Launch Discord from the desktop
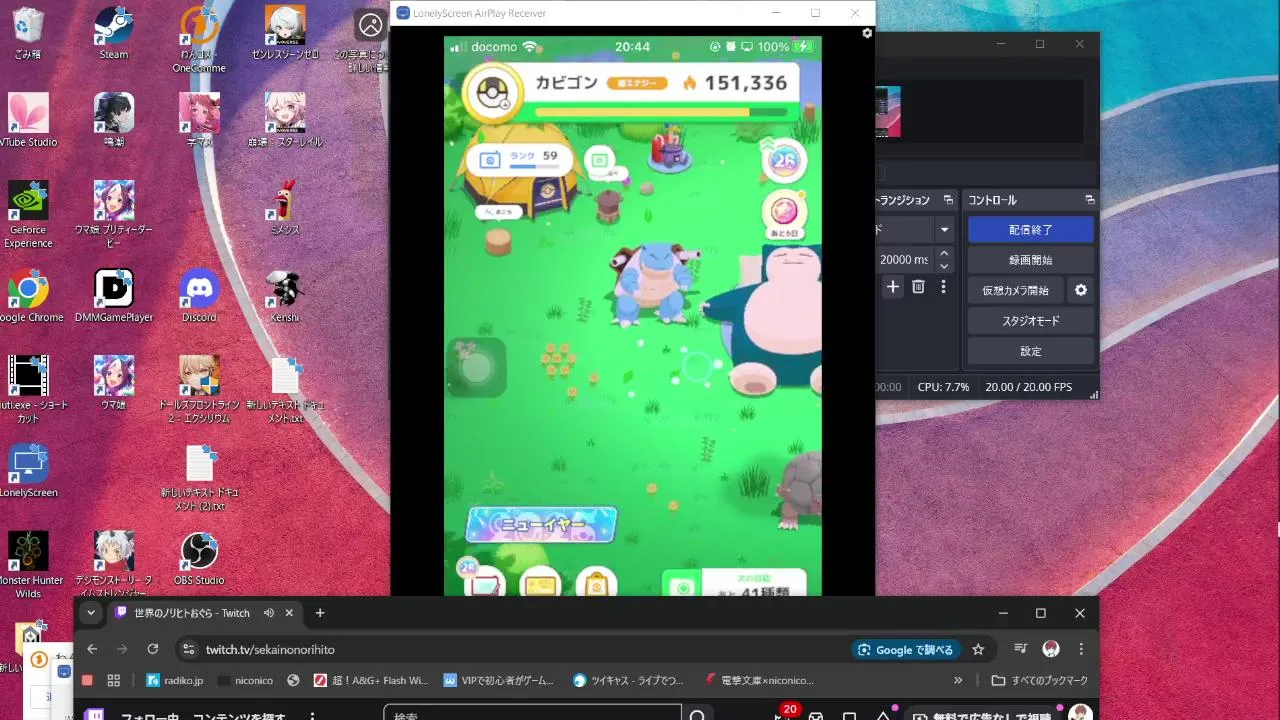 point(199,296)
